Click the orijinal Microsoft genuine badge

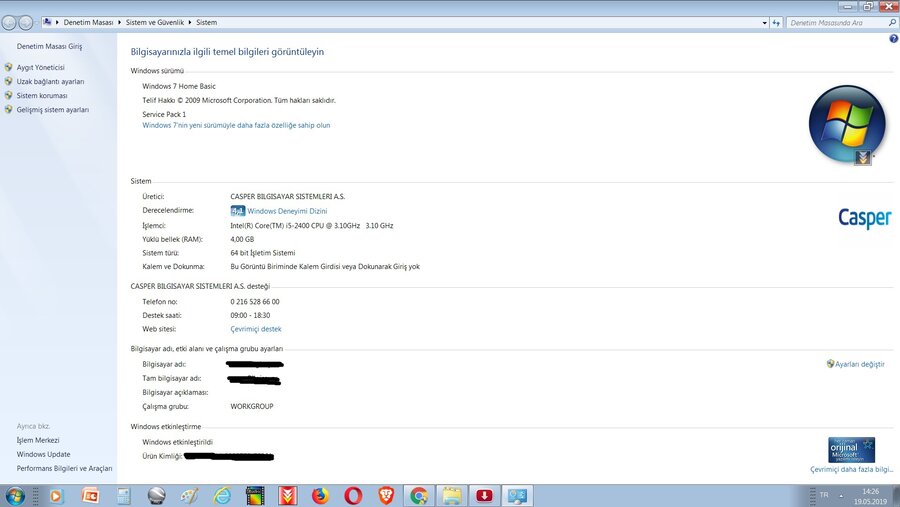pyautogui.click(x=852, y=450)
